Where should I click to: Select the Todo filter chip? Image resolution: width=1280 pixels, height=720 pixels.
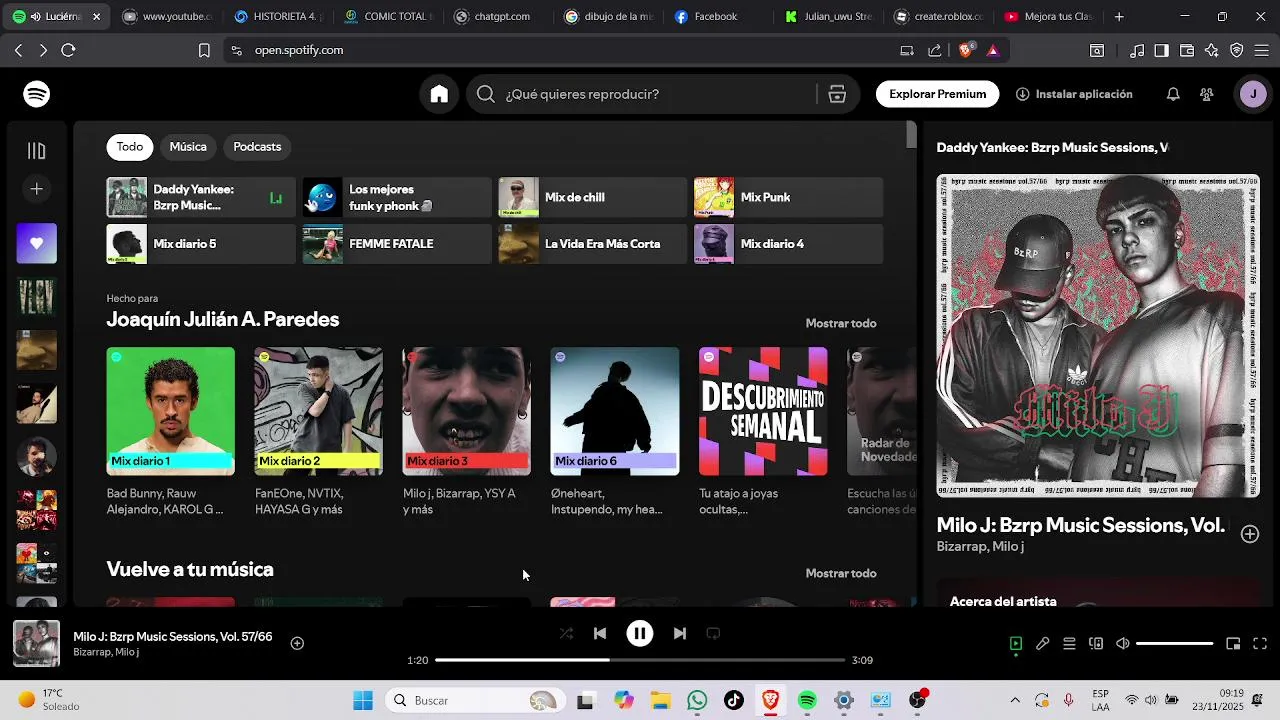click(x=130, y=147)
